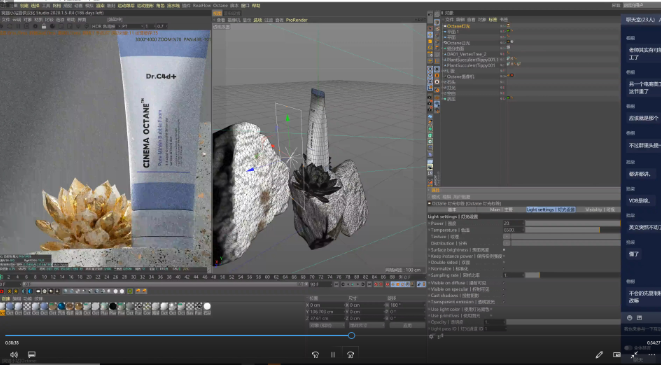This screenshot has width=661, height=365.
Task: Select PlantSucculentTippy001 object
Action: tap(470, 65)
